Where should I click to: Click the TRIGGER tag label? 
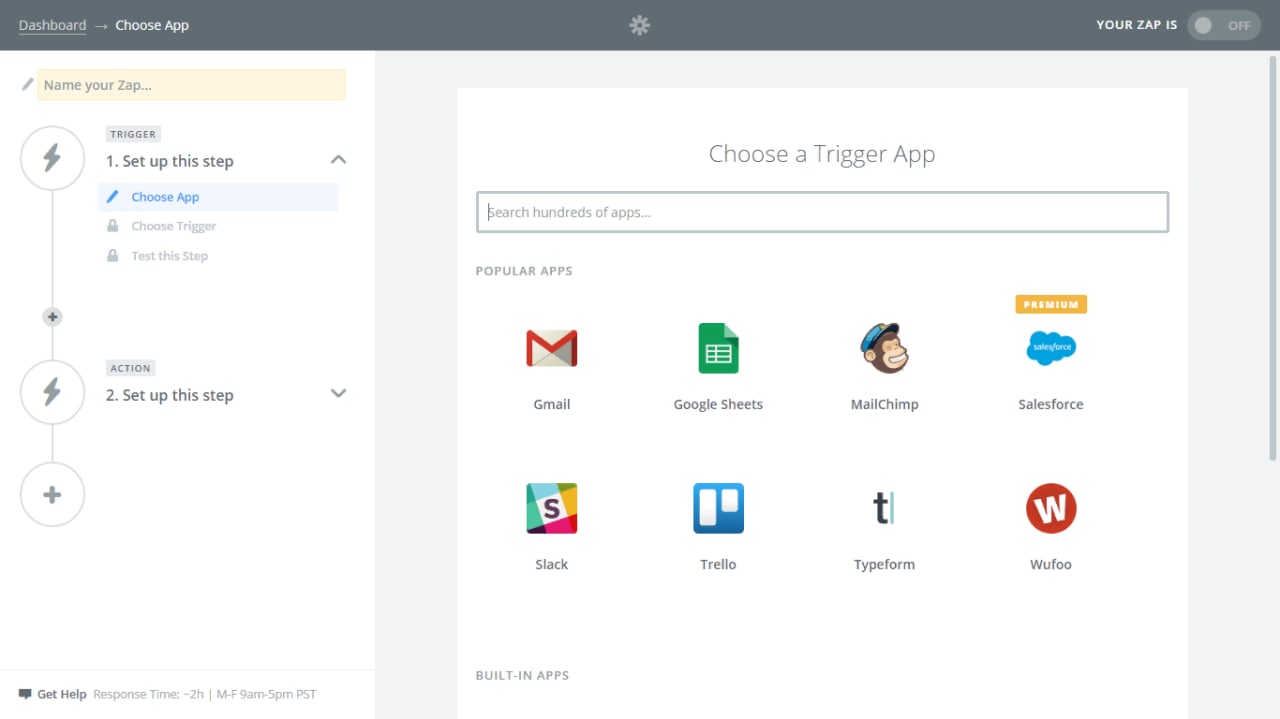point(133,134)
